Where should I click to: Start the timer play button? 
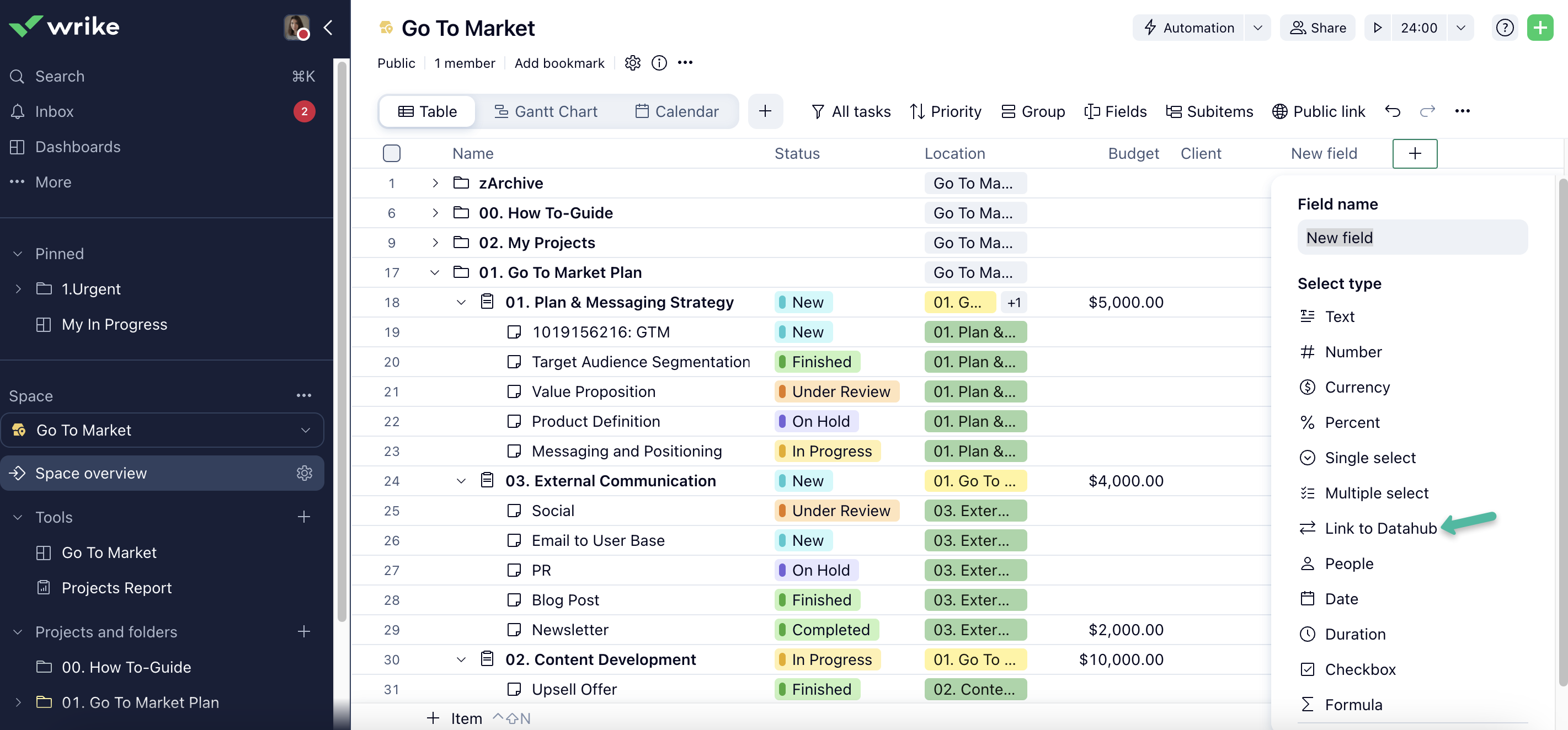click(1378, 28)
